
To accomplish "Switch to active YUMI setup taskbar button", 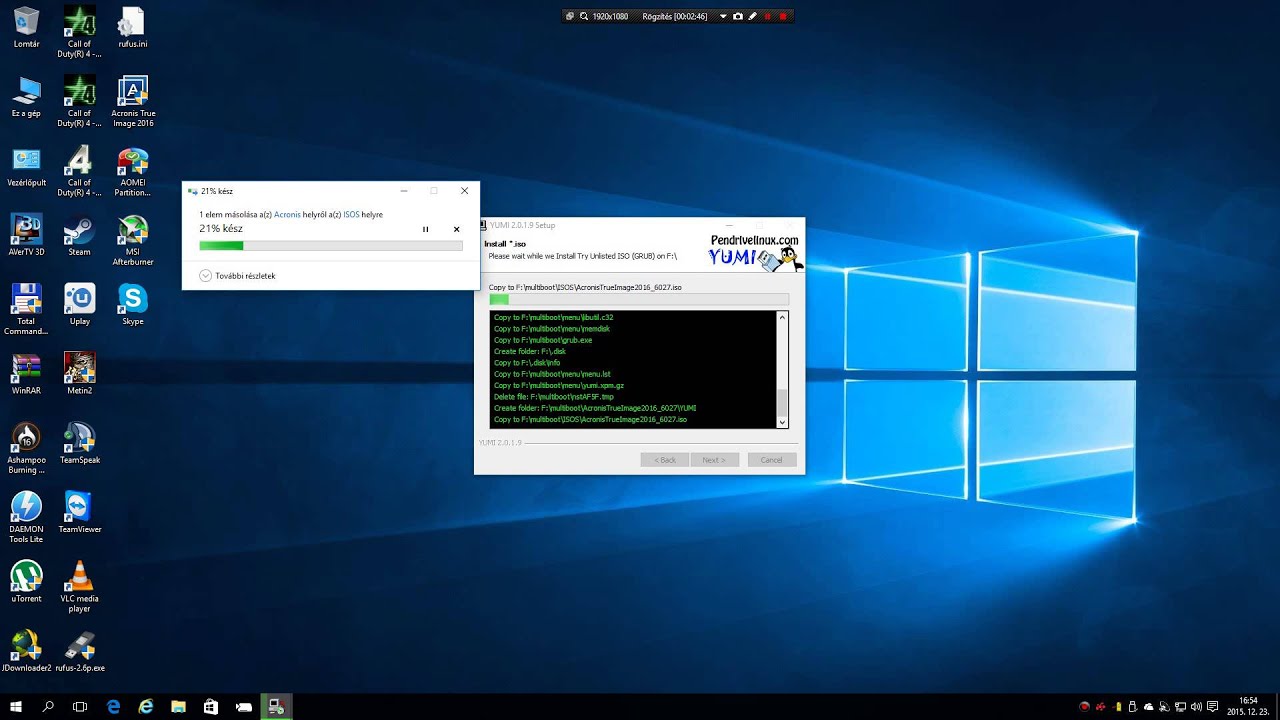I will (x=276, y=707).
